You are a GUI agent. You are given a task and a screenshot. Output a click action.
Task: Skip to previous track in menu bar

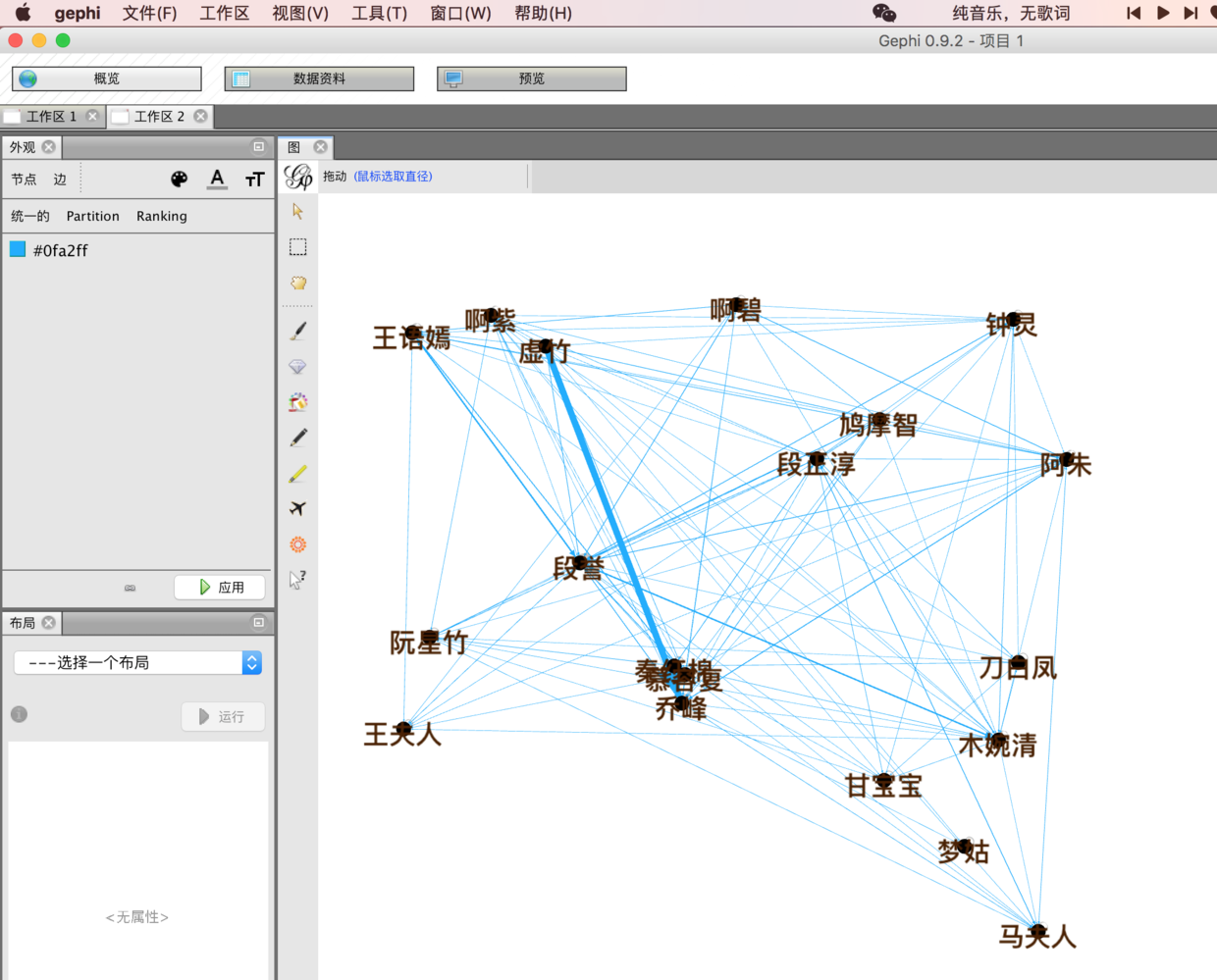pos(1134,13)
